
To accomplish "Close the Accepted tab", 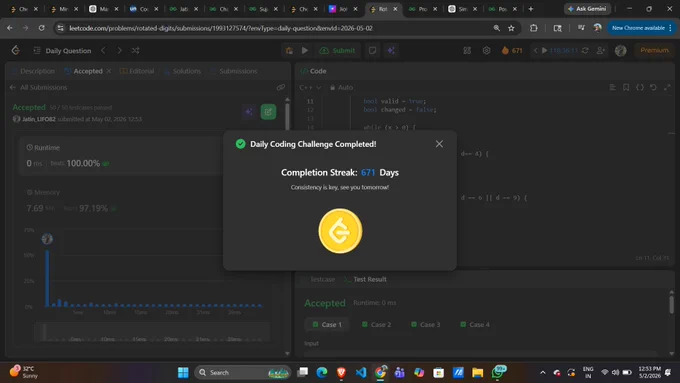I will pos(108,71).
